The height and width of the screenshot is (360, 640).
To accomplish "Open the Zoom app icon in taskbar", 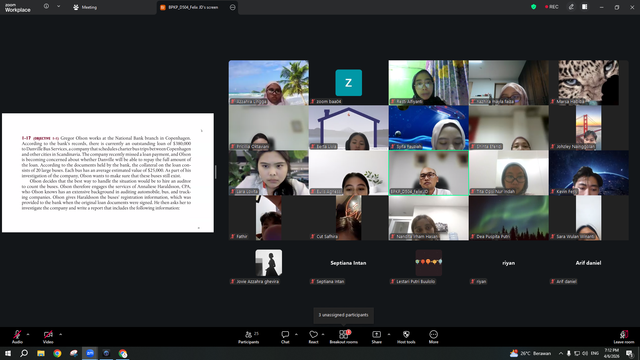I will (x=90, y=353).
